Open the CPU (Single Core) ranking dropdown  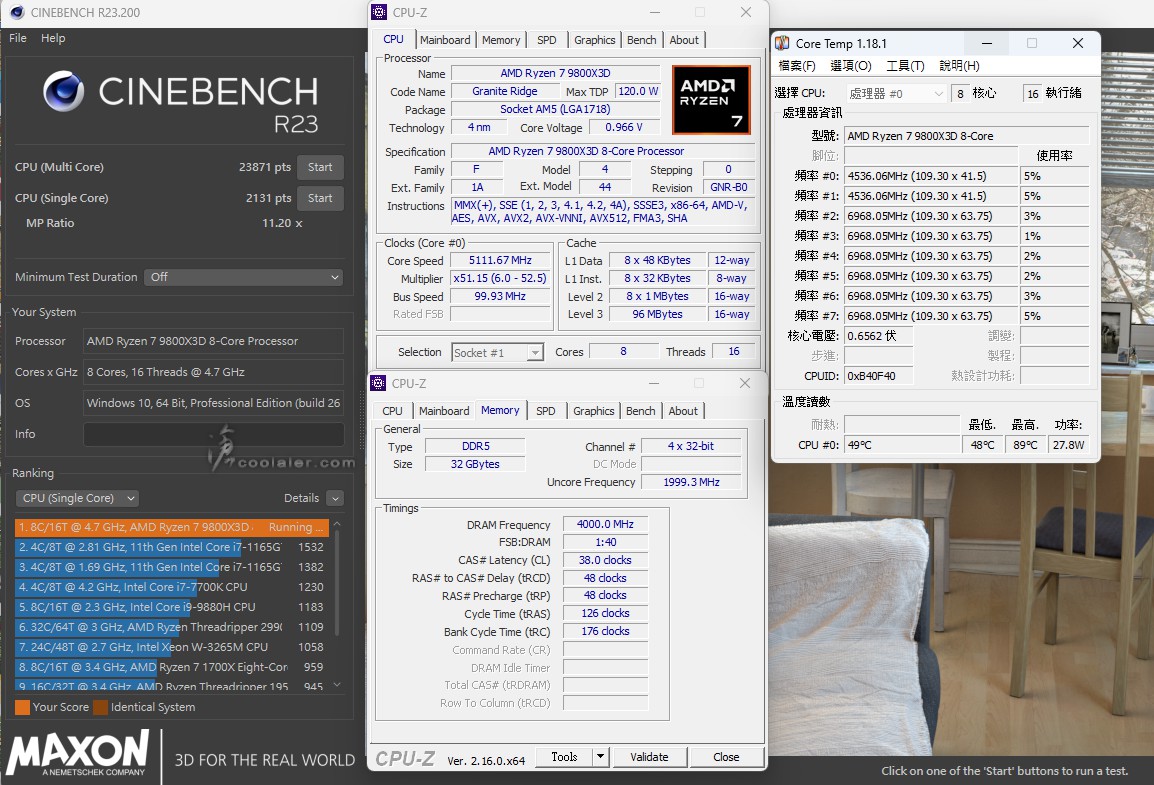(77, 498)
